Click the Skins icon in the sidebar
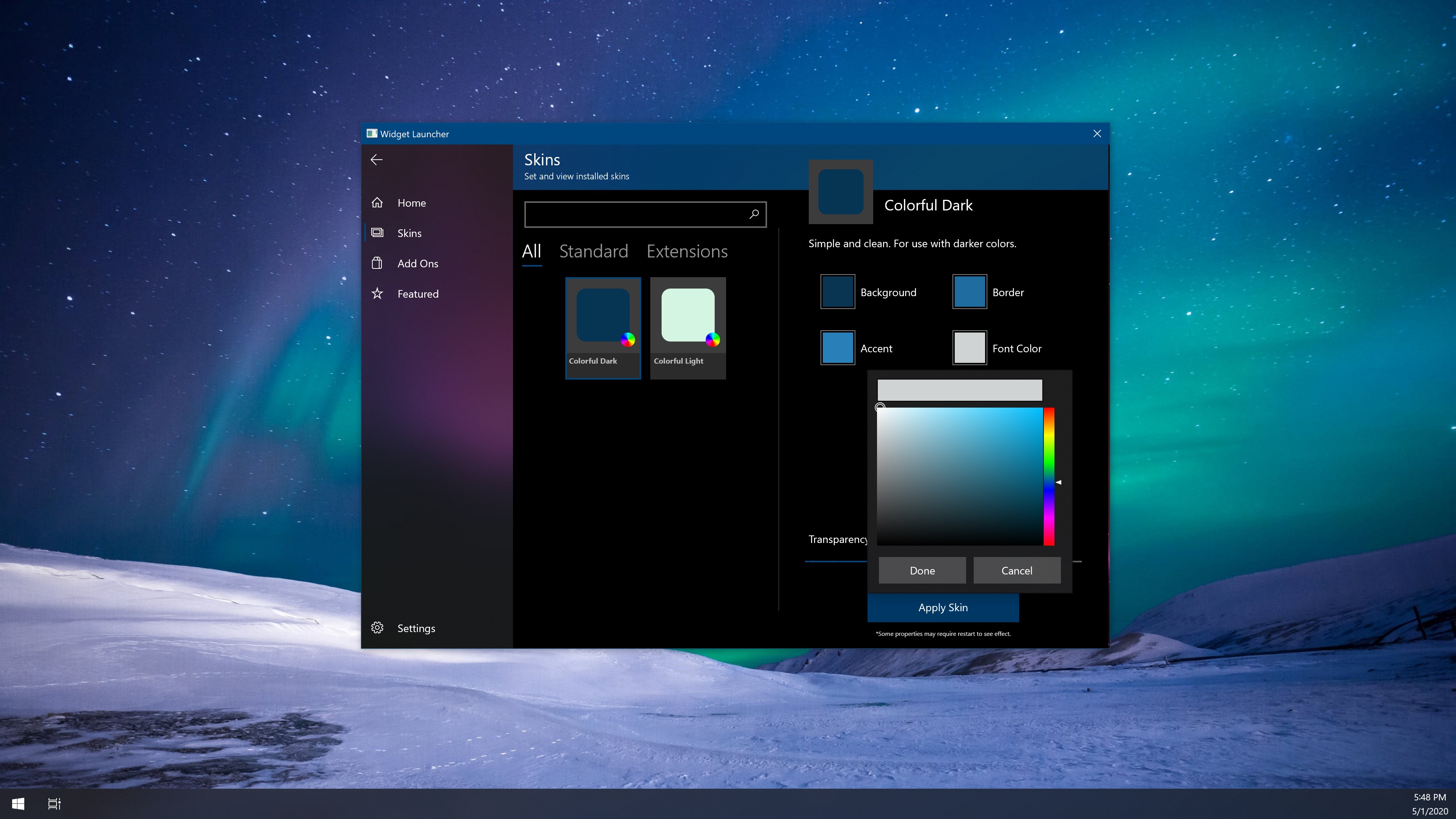 tap(377, 232)
